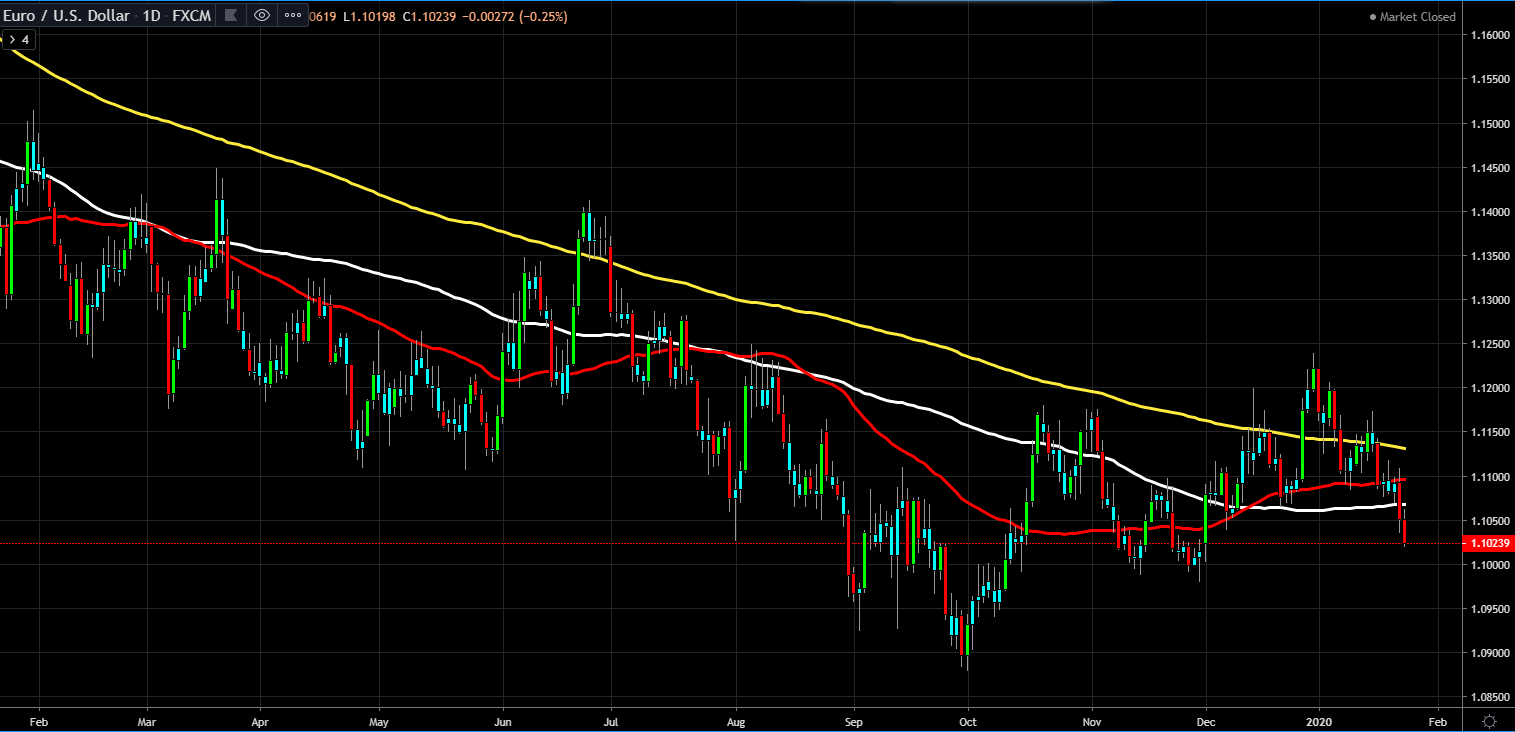The width and height of the screenshot is (1515, 732).
Task: Click the Sep label on time axis
Action: (x=852, y=720)
